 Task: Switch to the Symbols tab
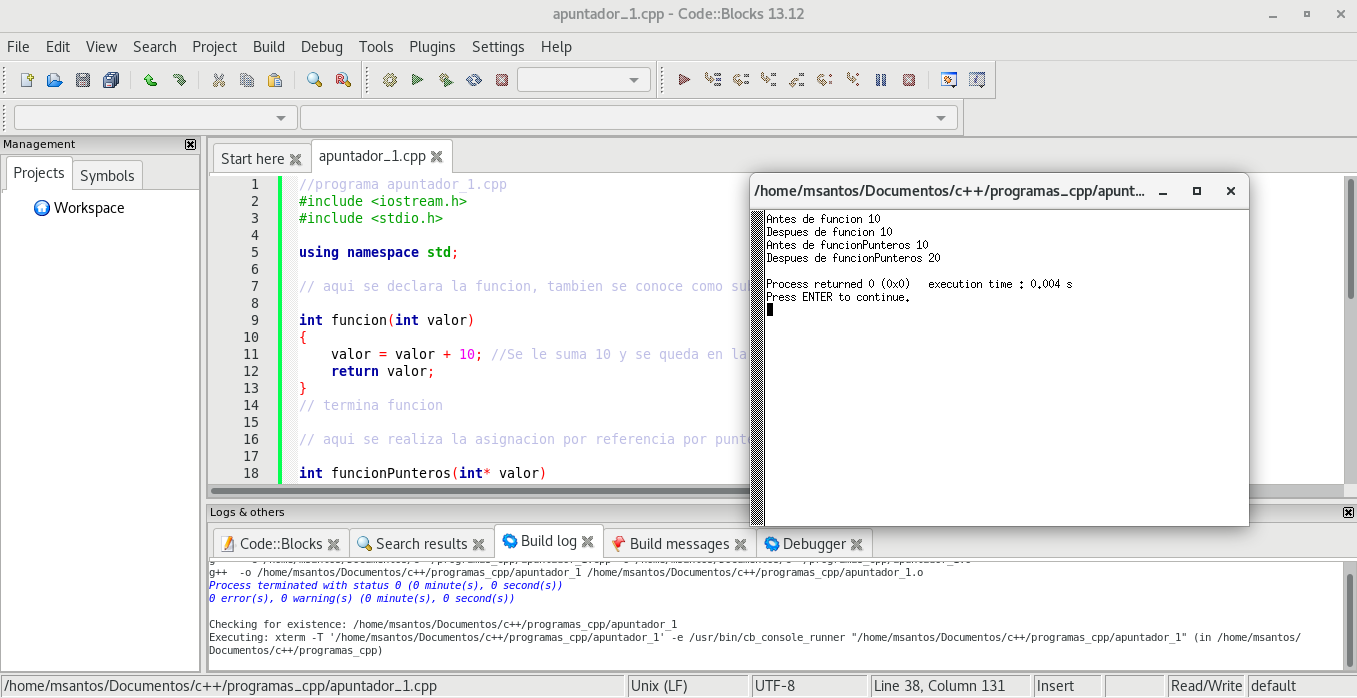pyautogui.click(x=107, y=175)
